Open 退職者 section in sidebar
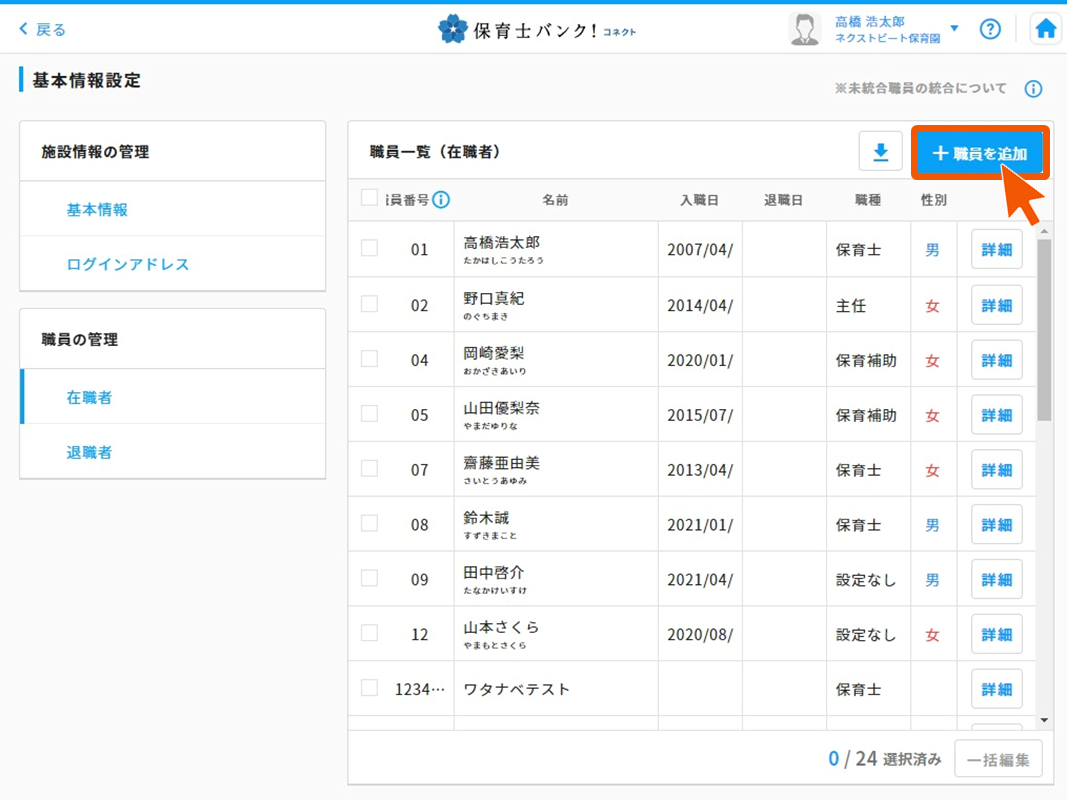 (89, 452)
